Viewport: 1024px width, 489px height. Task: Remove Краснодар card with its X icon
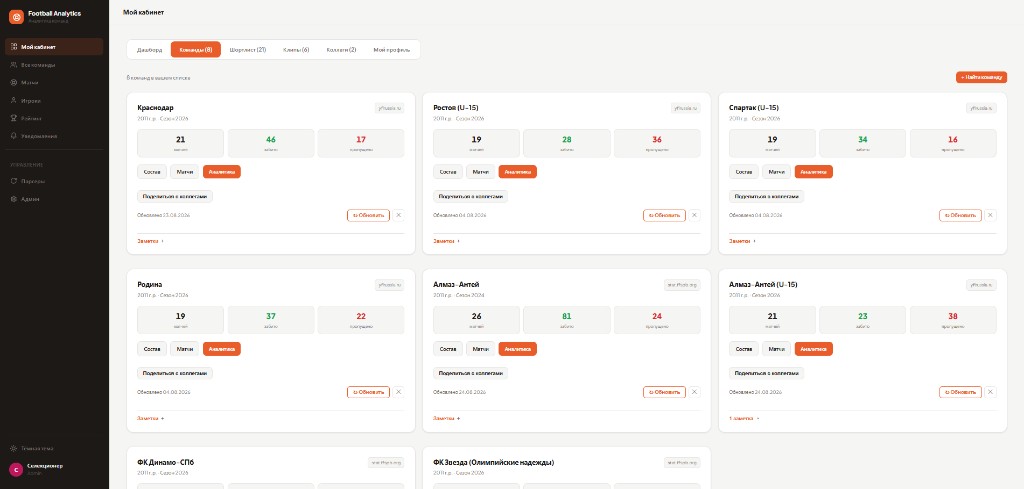(398, 215)
